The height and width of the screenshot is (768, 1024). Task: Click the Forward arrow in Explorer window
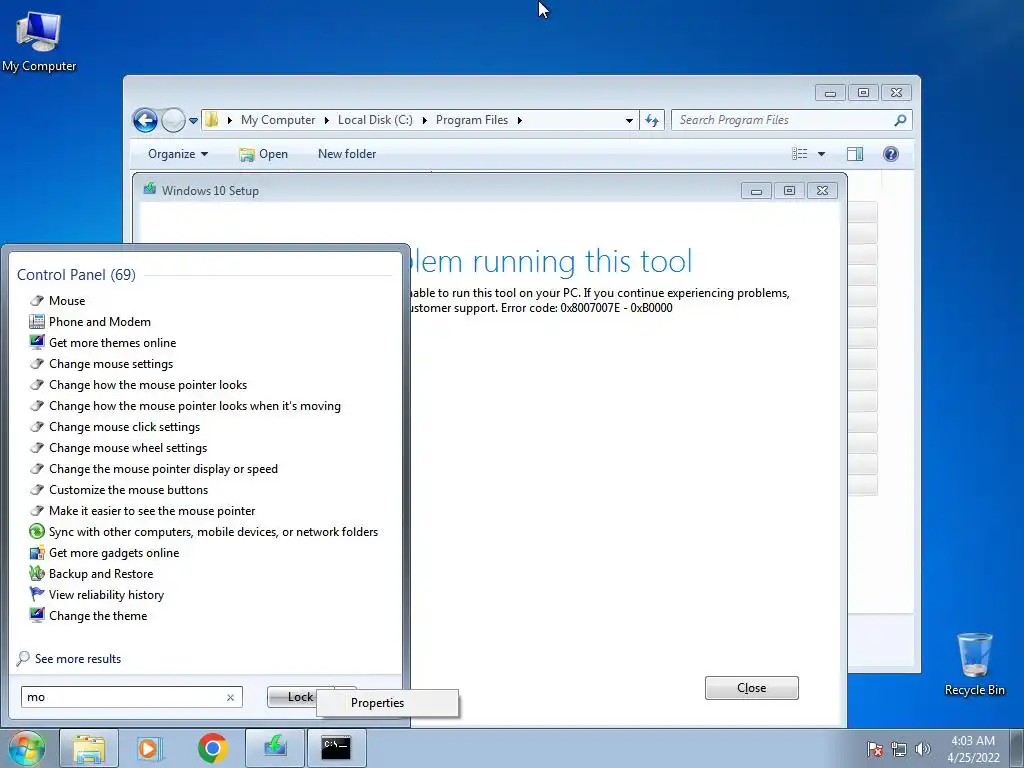pyautogui.click(x=173, y=120)
